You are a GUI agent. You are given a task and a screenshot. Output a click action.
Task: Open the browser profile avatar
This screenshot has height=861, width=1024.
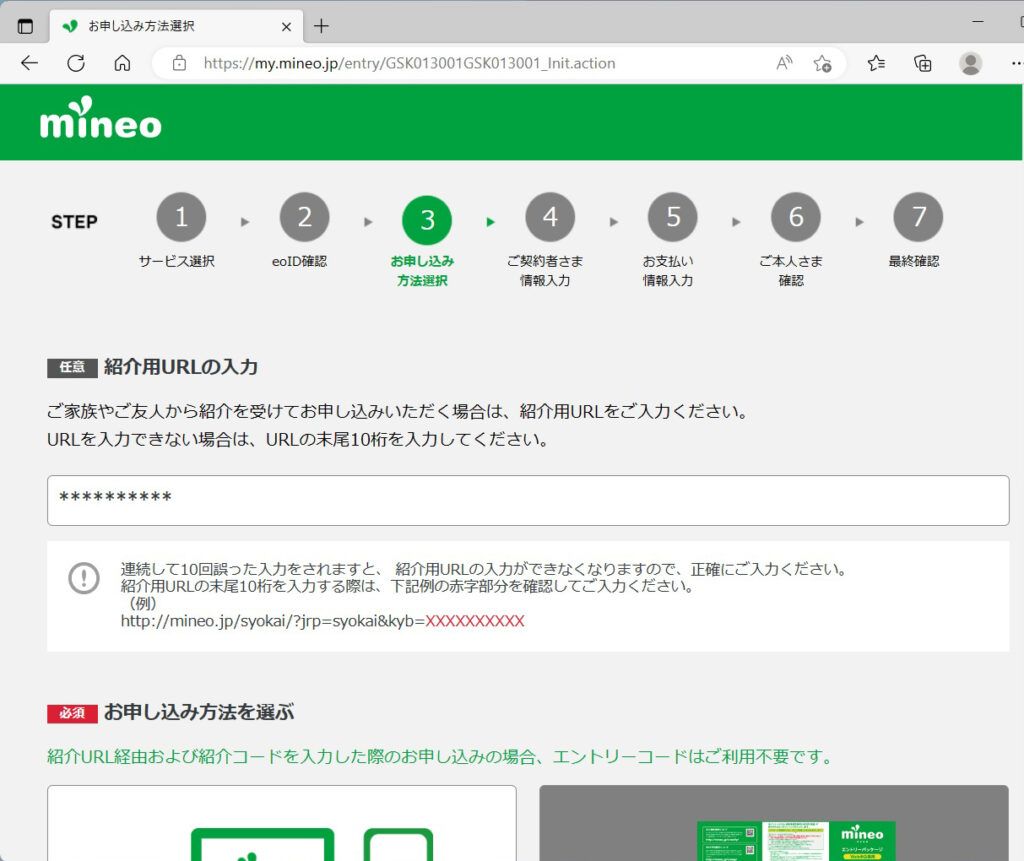pos(970,63)
